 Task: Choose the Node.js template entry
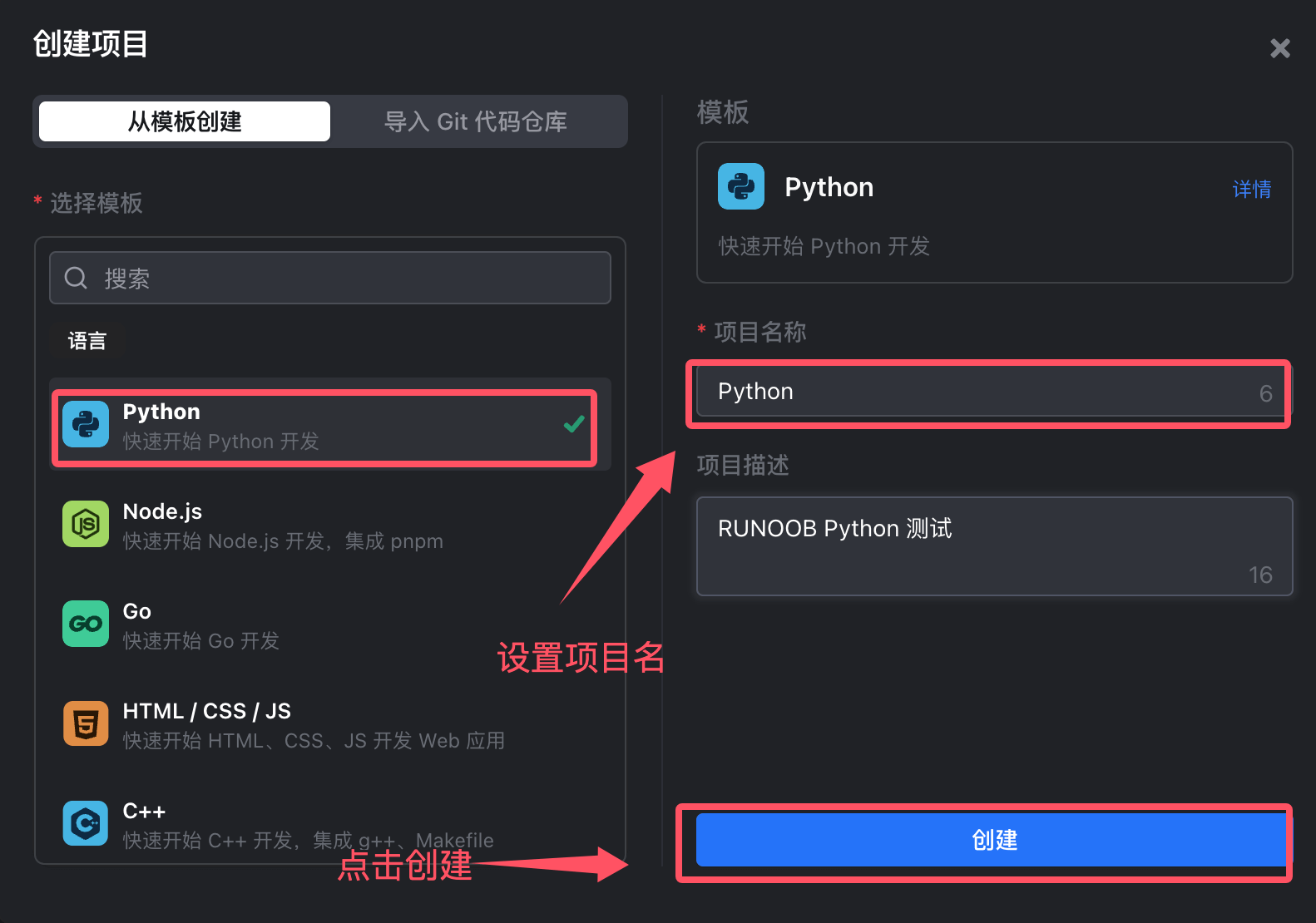pos(330,524)
